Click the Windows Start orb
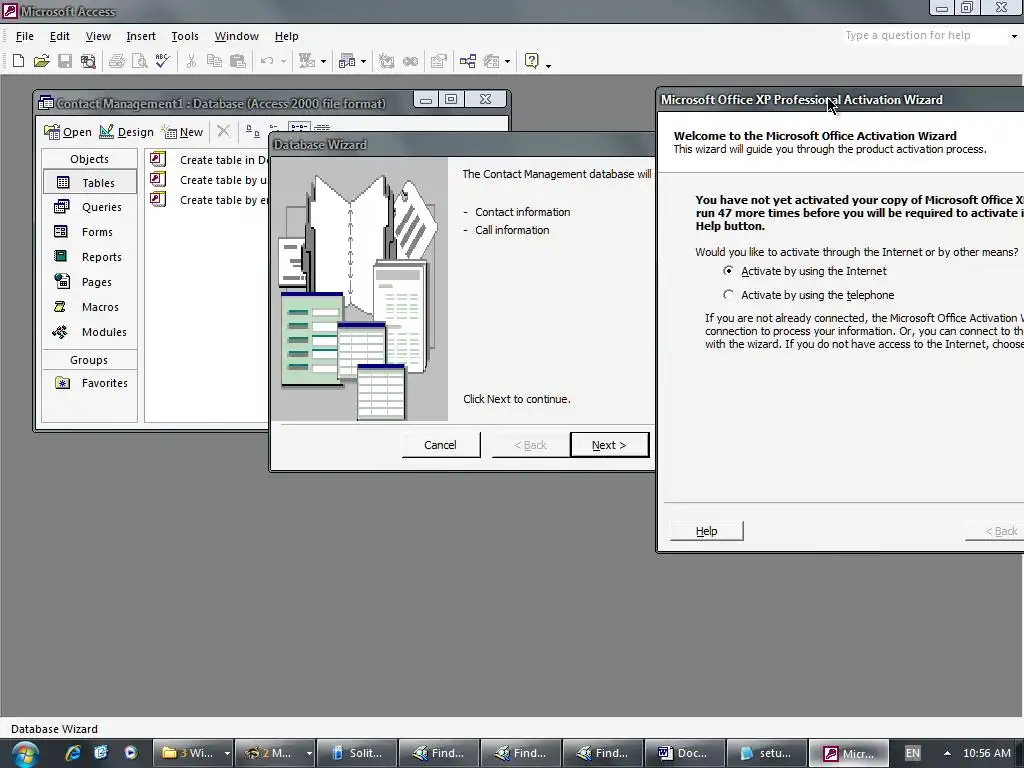 pos(25,754)
